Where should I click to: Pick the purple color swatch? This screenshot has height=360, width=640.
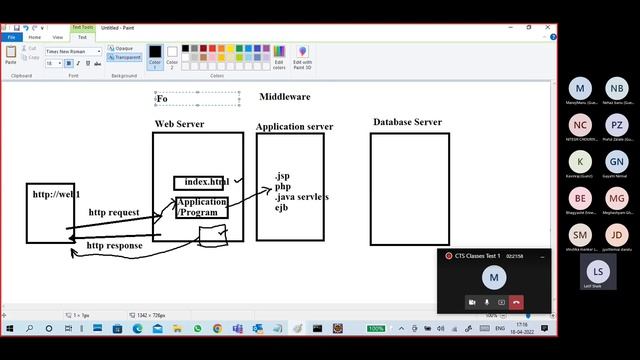[x=266, y=49]
